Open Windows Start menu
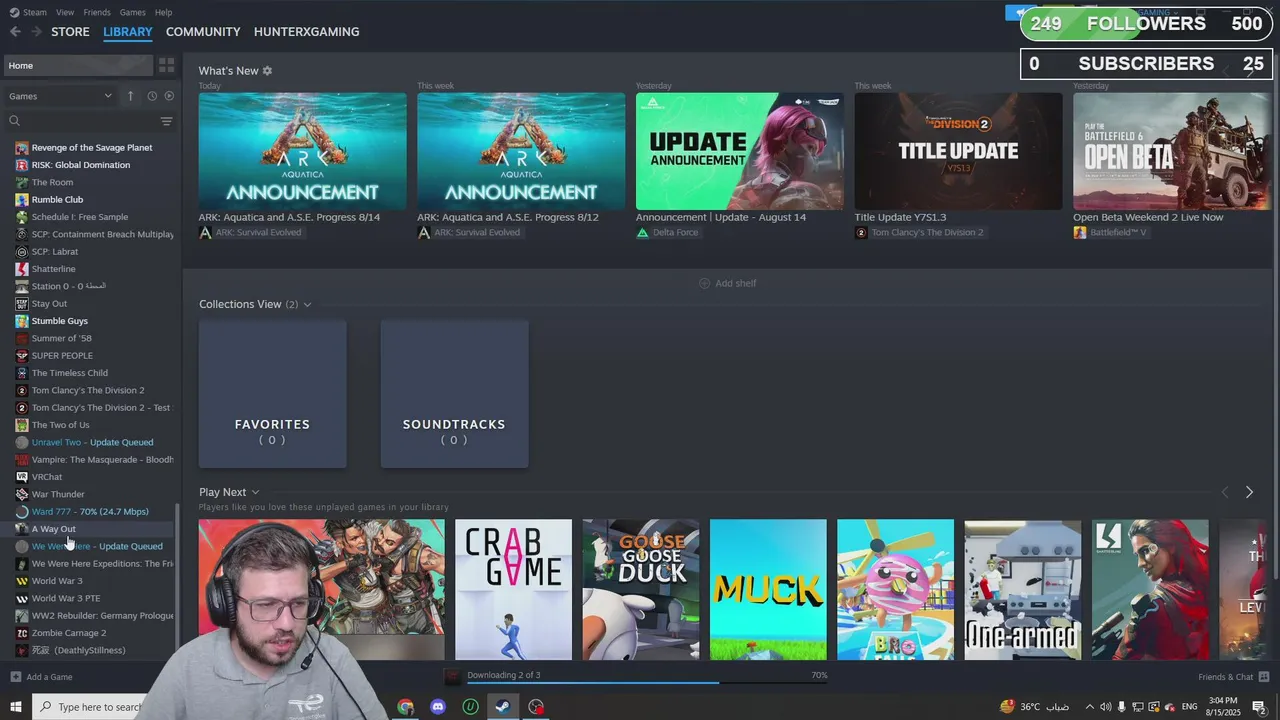 [x=16, y=707]
